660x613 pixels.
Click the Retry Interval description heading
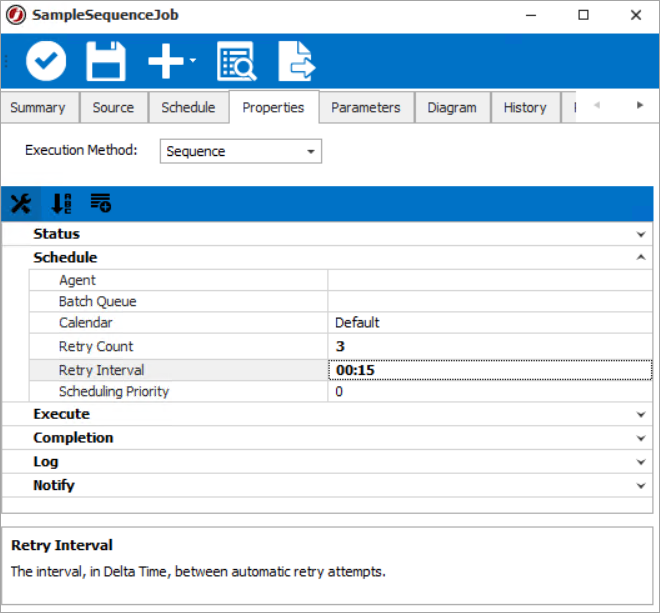pyautogui.click(x=62, y=545)
